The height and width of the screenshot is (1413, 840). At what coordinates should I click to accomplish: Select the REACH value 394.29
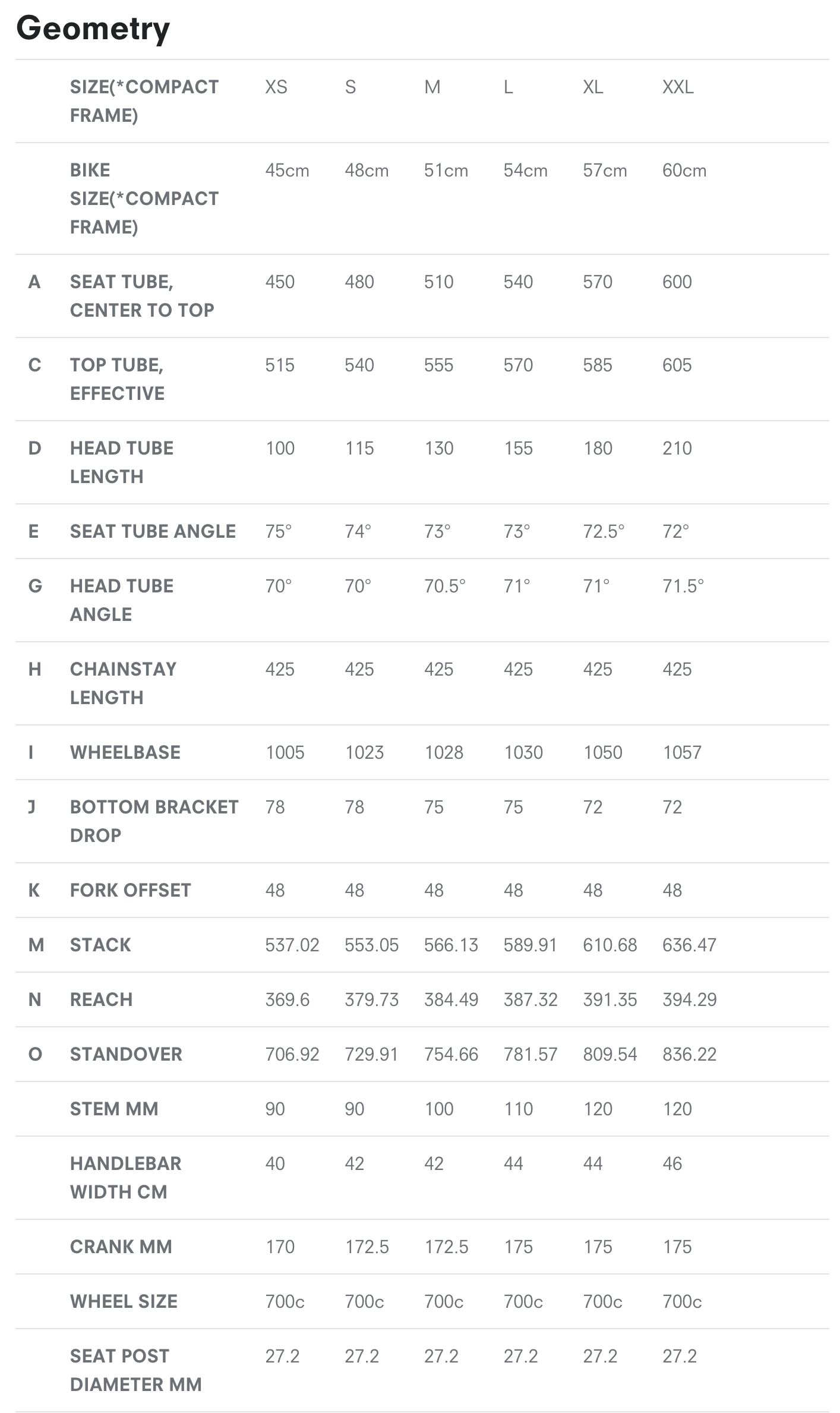coord(690,999)
